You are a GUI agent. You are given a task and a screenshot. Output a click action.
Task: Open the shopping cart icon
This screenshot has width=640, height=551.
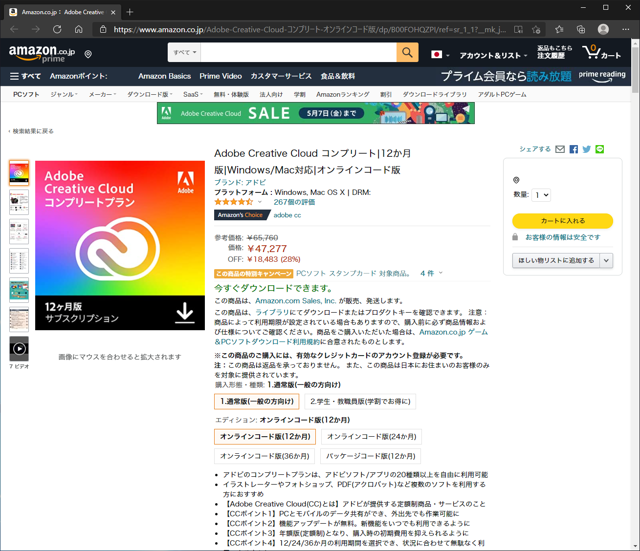pyautogui.click(x=601, y=53)
